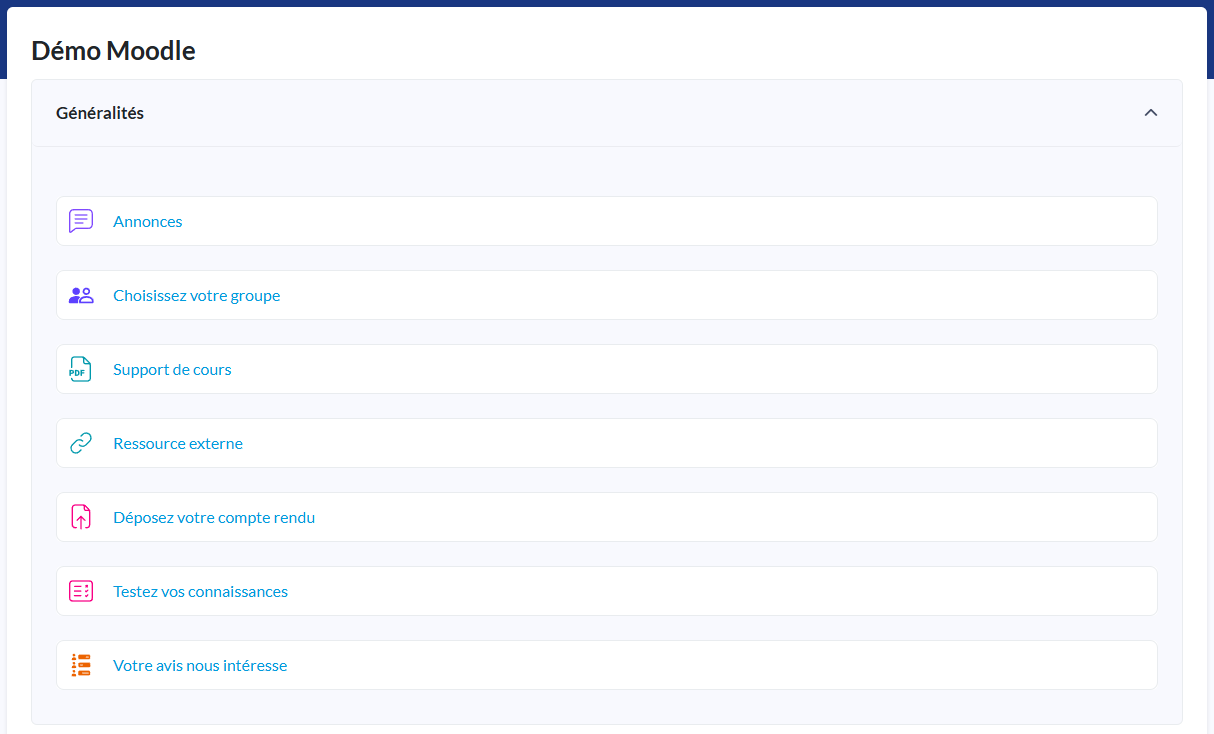Click the group choice icon
Image resolution: width=1214 pixels, height=734 pixels.
81,295
